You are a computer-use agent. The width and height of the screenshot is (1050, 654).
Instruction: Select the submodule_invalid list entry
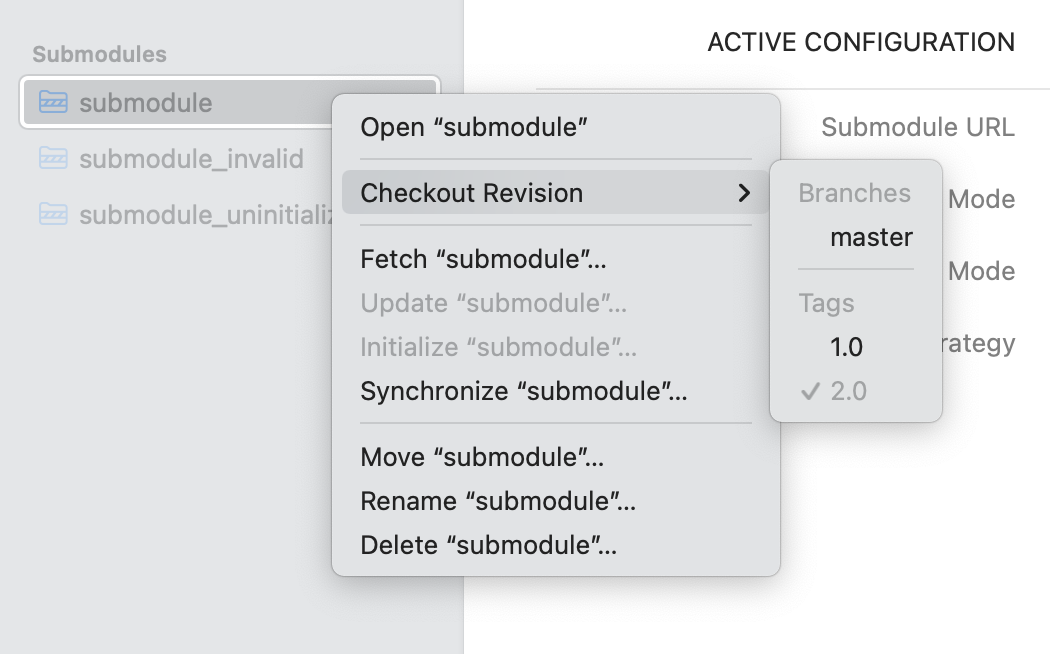(190, 158)
